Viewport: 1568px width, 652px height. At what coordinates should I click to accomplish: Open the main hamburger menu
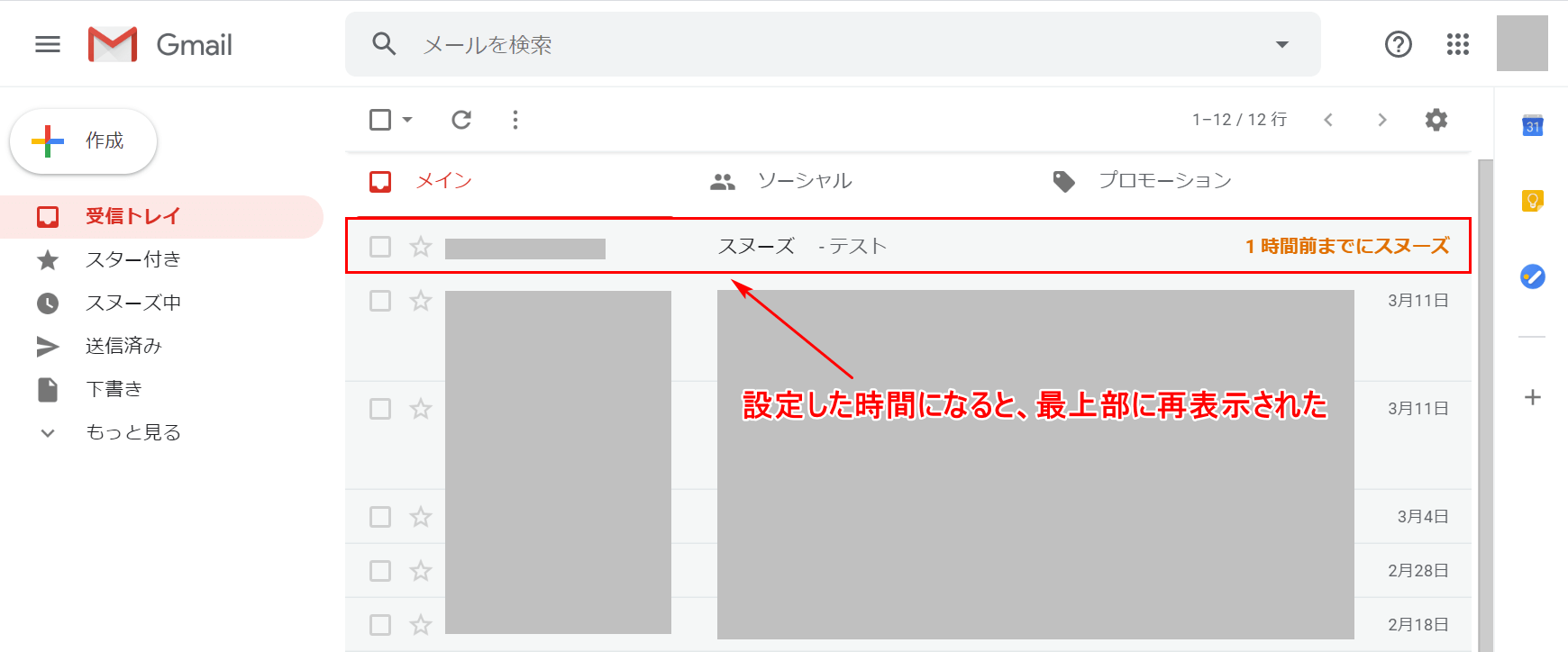pos(48,44)
